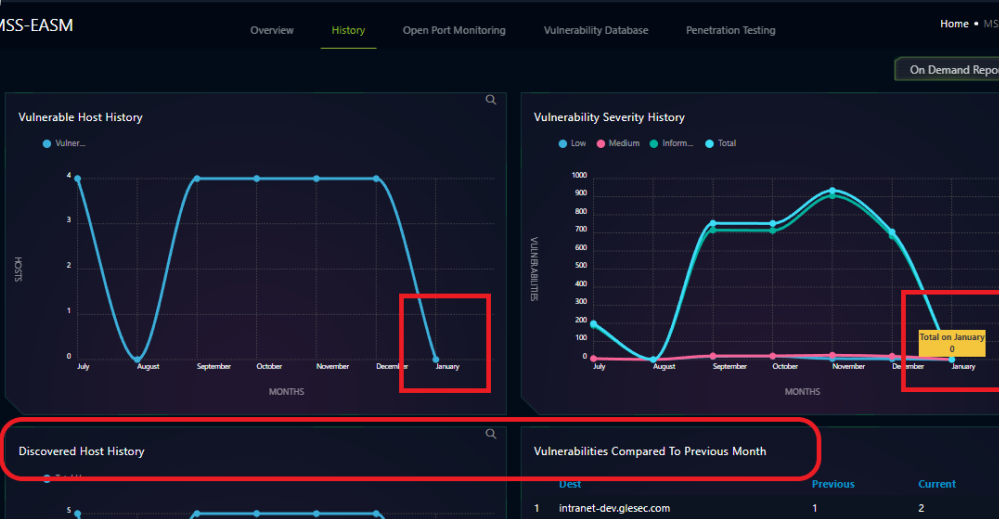Click the January data point in Vulnerable Host chart

coord(436,358)
